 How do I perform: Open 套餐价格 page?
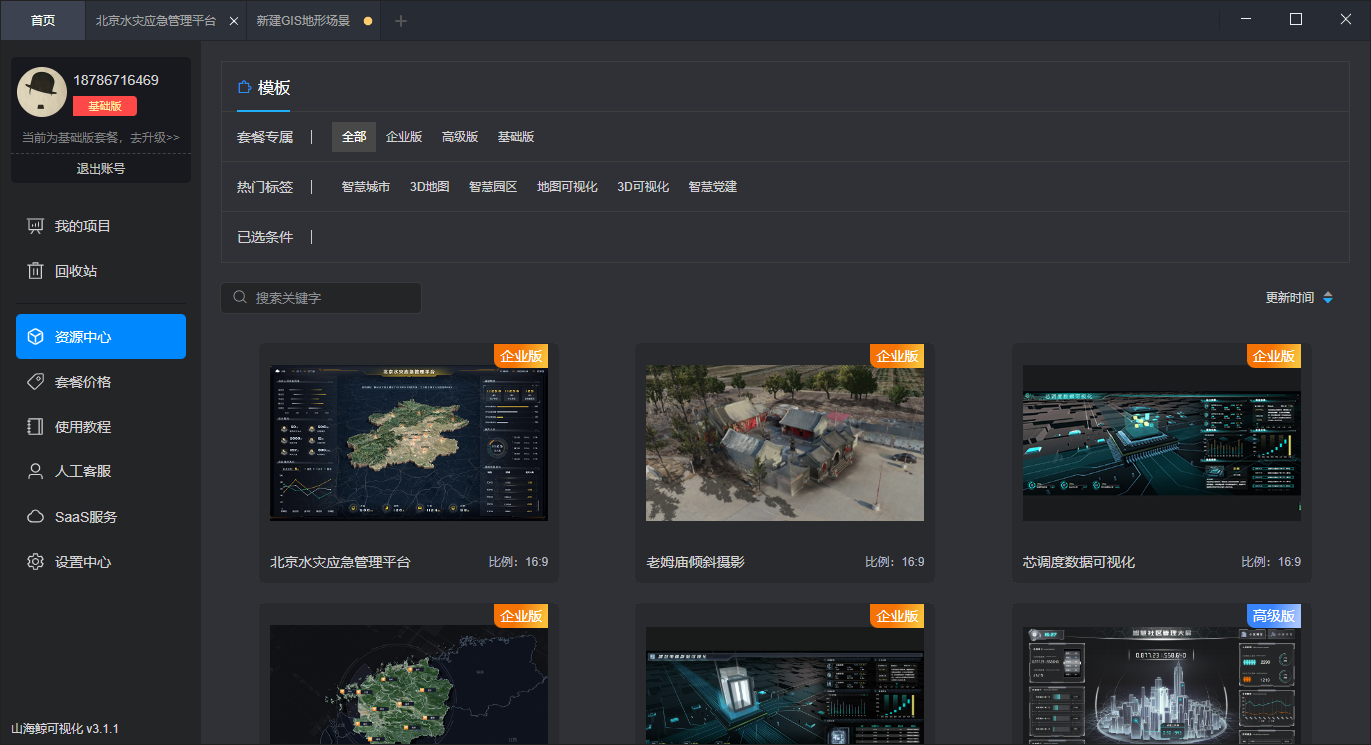coord(101,382)
